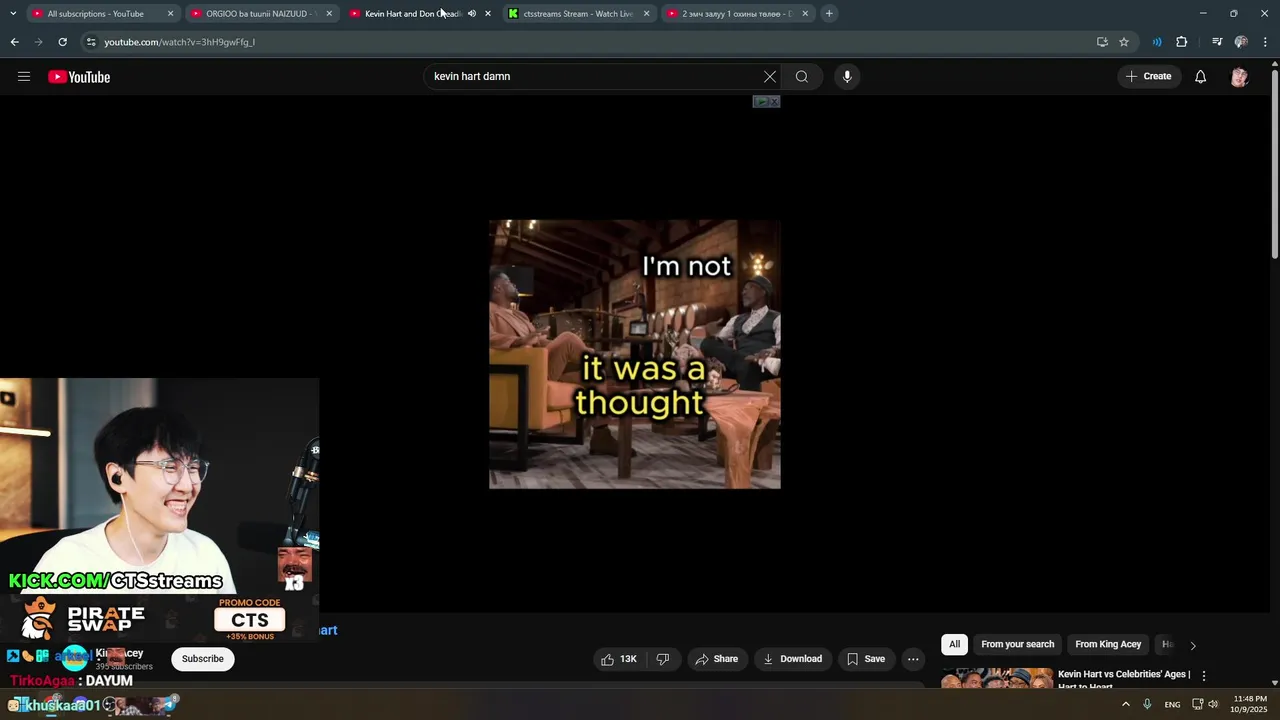Open a new browser tab
The width and height of the screenshot is (1280, 720).
829,14
